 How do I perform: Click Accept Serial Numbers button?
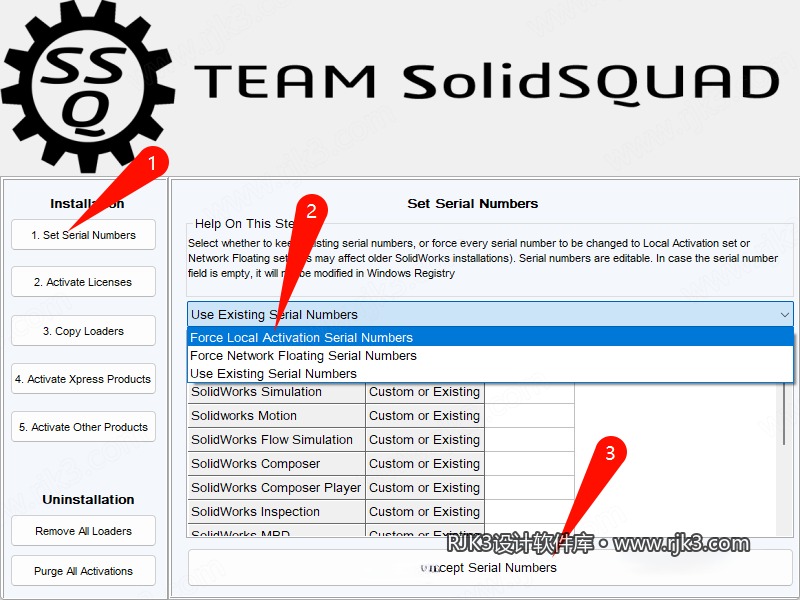[x=490, y=567]
